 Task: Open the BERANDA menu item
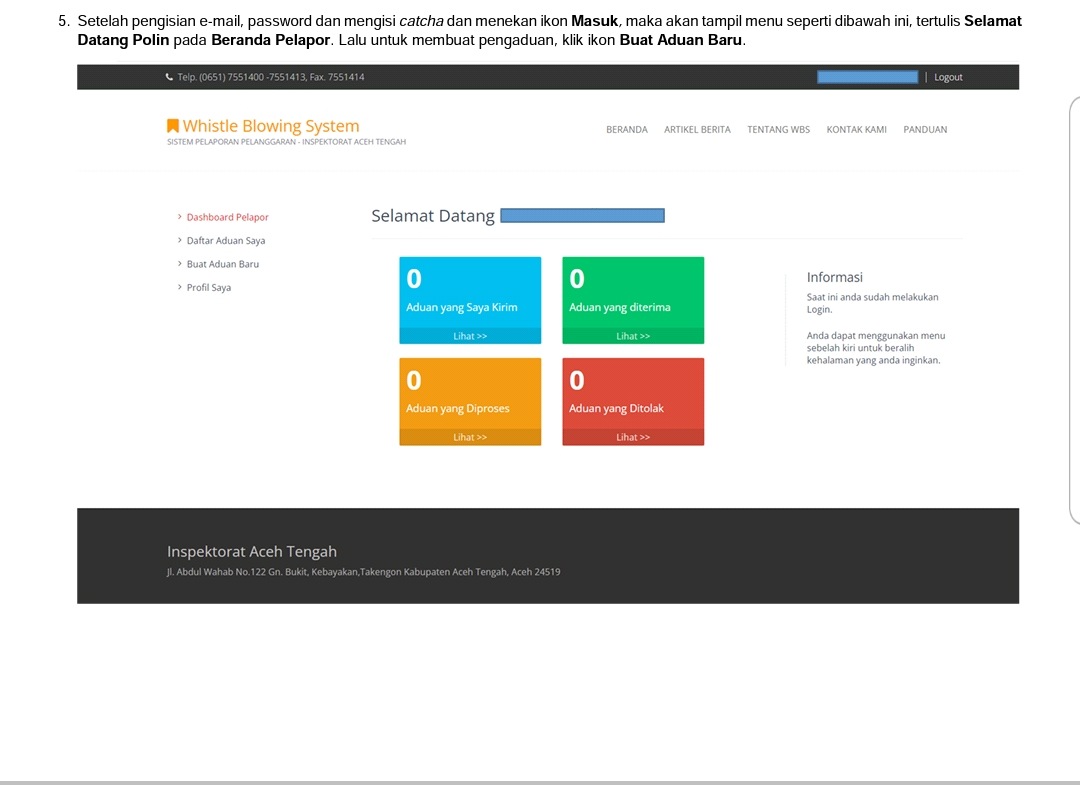627,130
